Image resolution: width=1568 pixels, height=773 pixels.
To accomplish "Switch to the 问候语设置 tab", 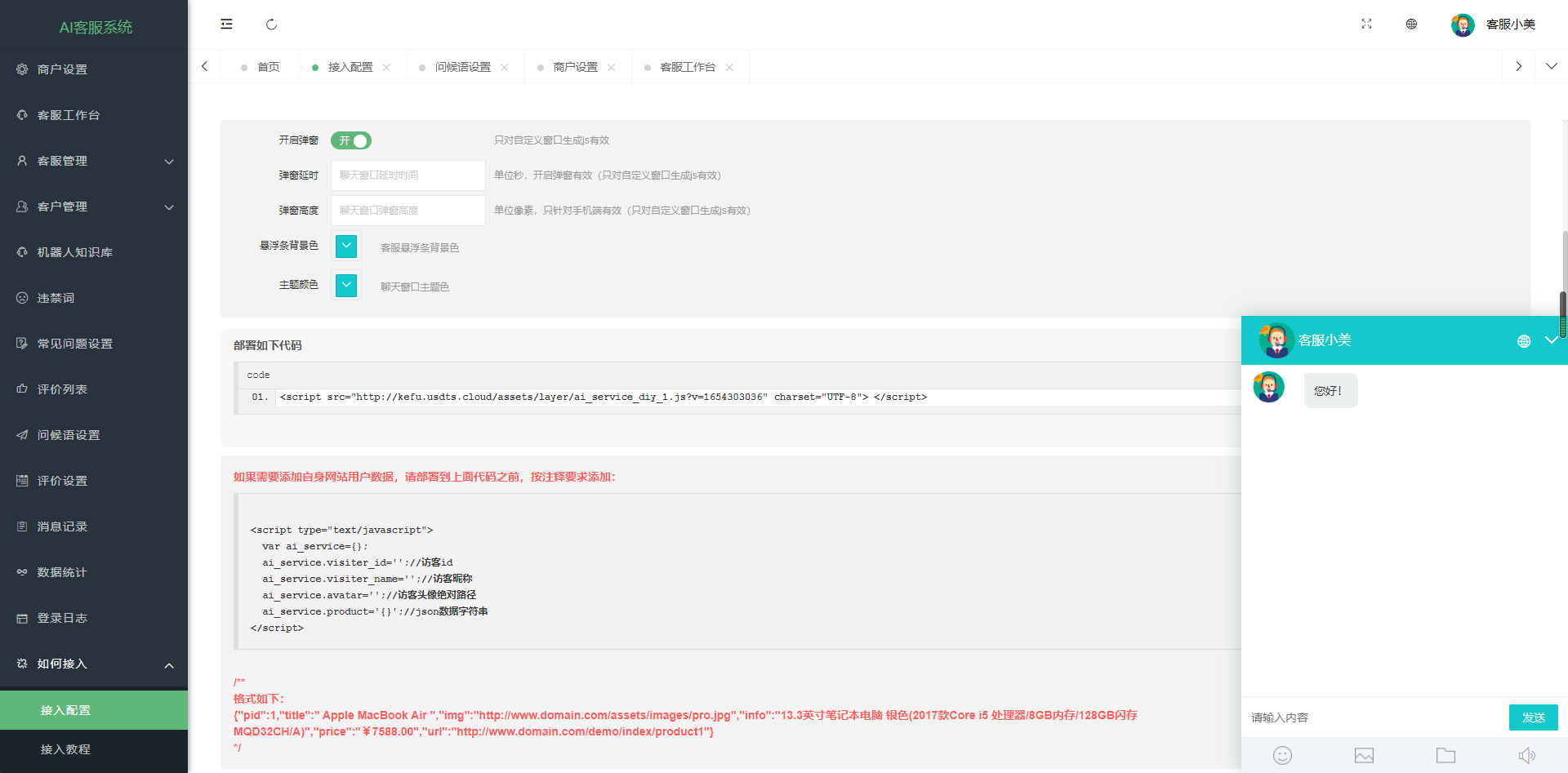I will click(462, 67).
